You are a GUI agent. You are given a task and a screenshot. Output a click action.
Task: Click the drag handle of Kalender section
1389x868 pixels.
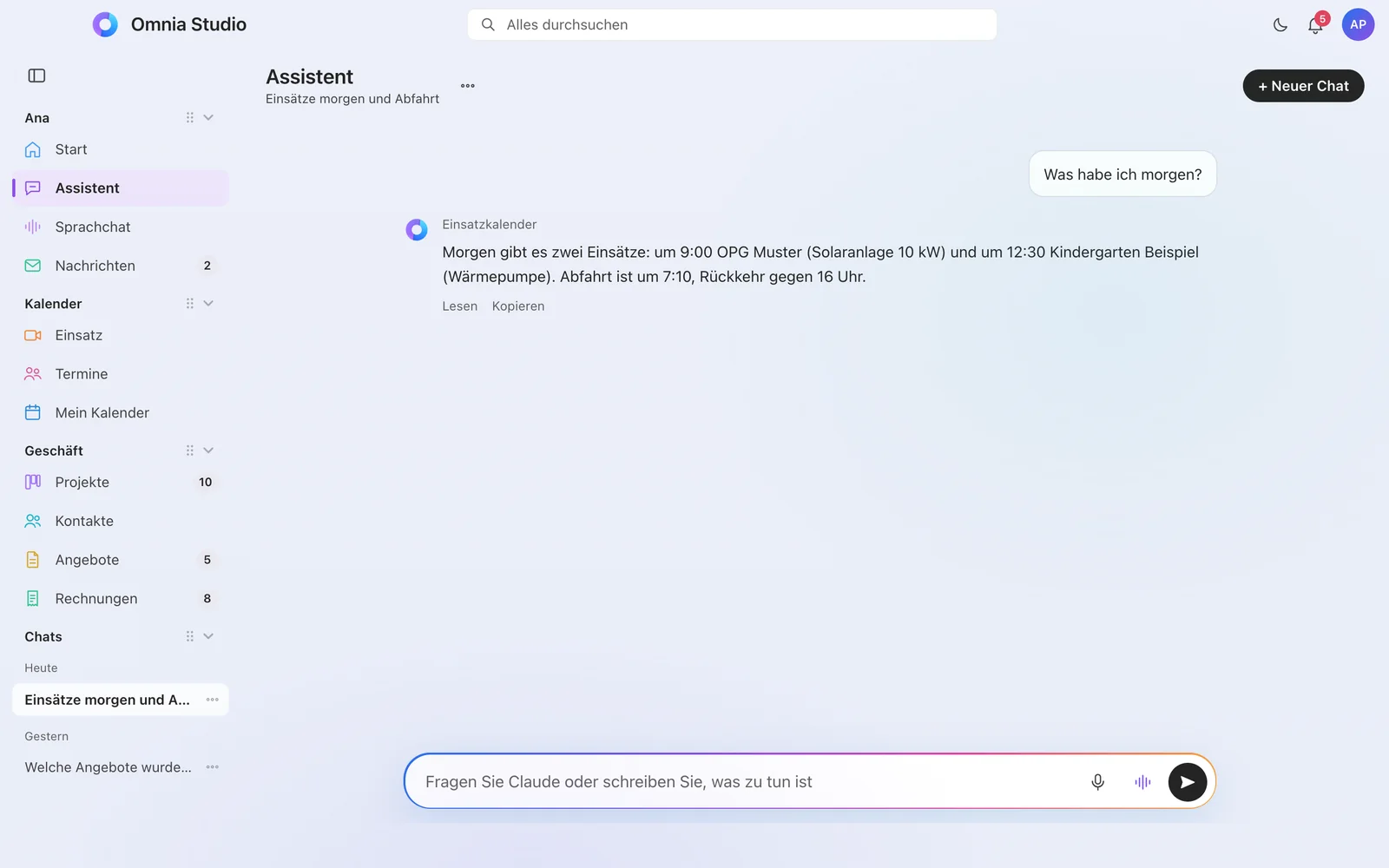click(x=189, y=304)
